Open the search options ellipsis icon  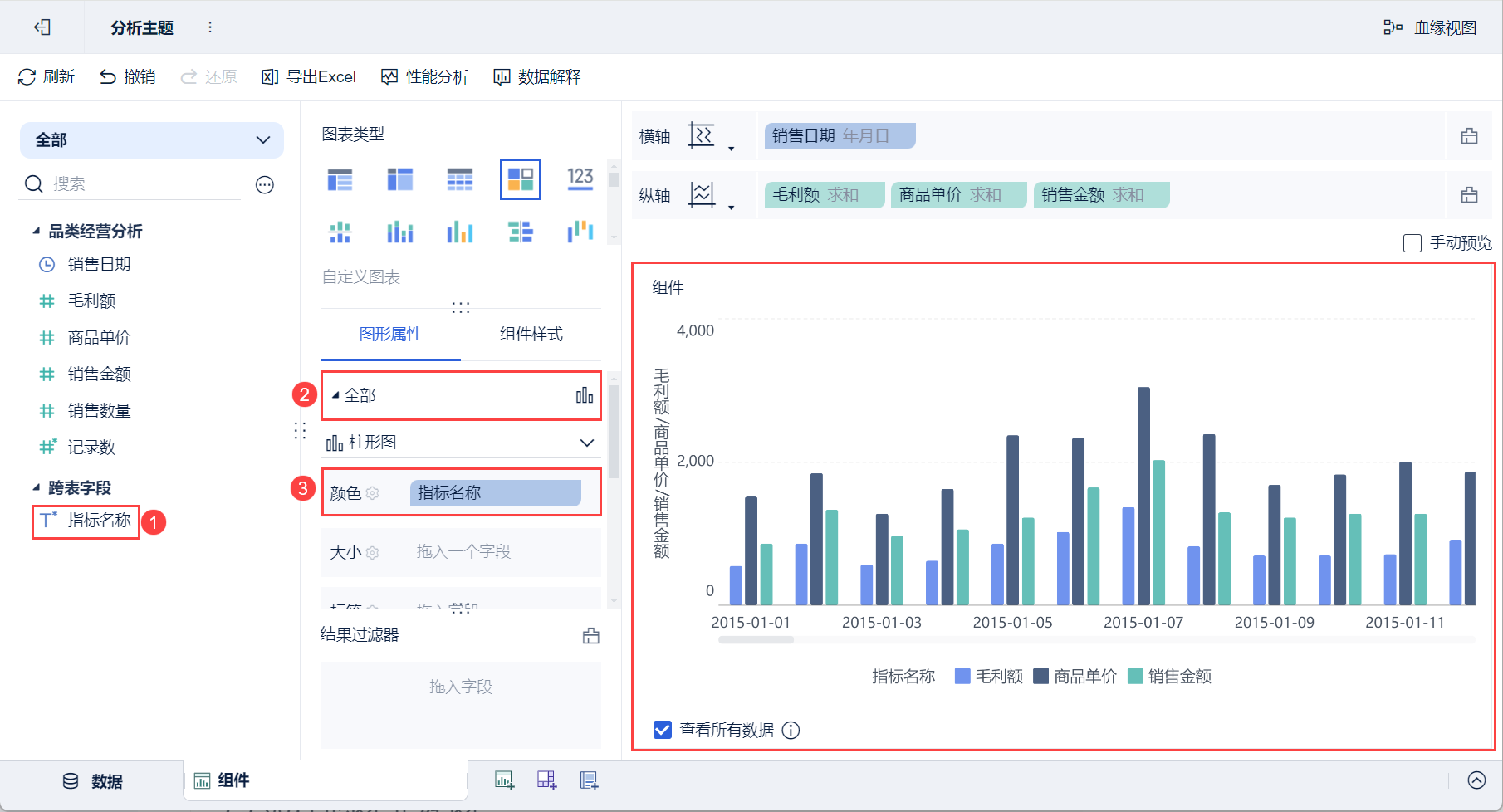[265, 184]
